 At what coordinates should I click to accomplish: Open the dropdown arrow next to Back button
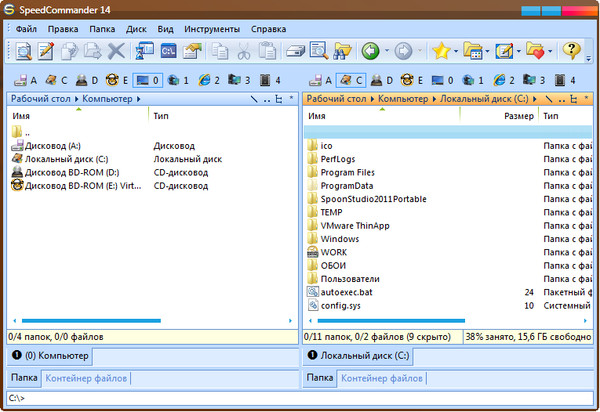(387, 50)
